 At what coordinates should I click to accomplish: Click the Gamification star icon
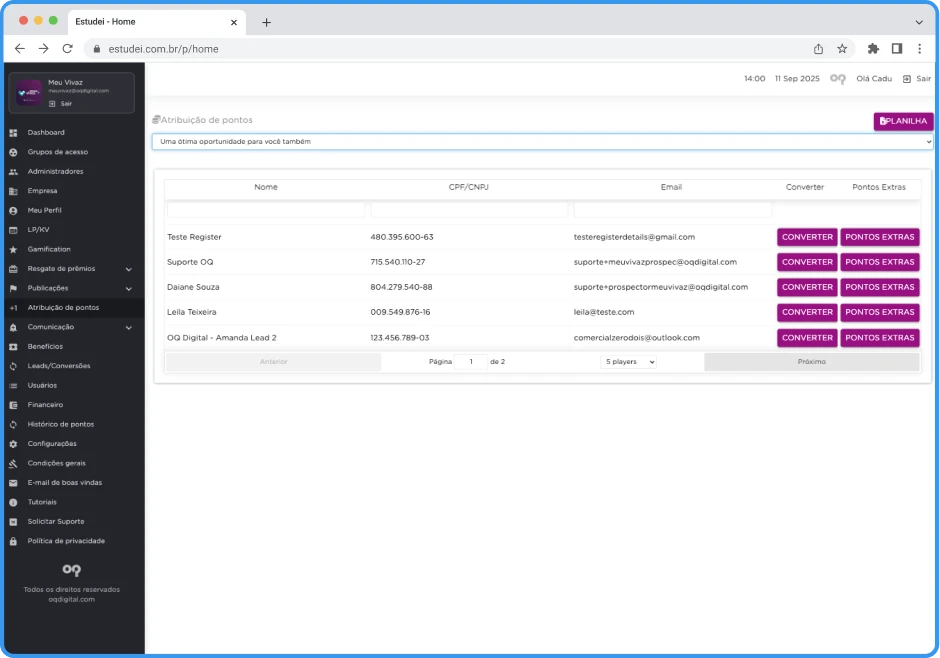[13, 249]
